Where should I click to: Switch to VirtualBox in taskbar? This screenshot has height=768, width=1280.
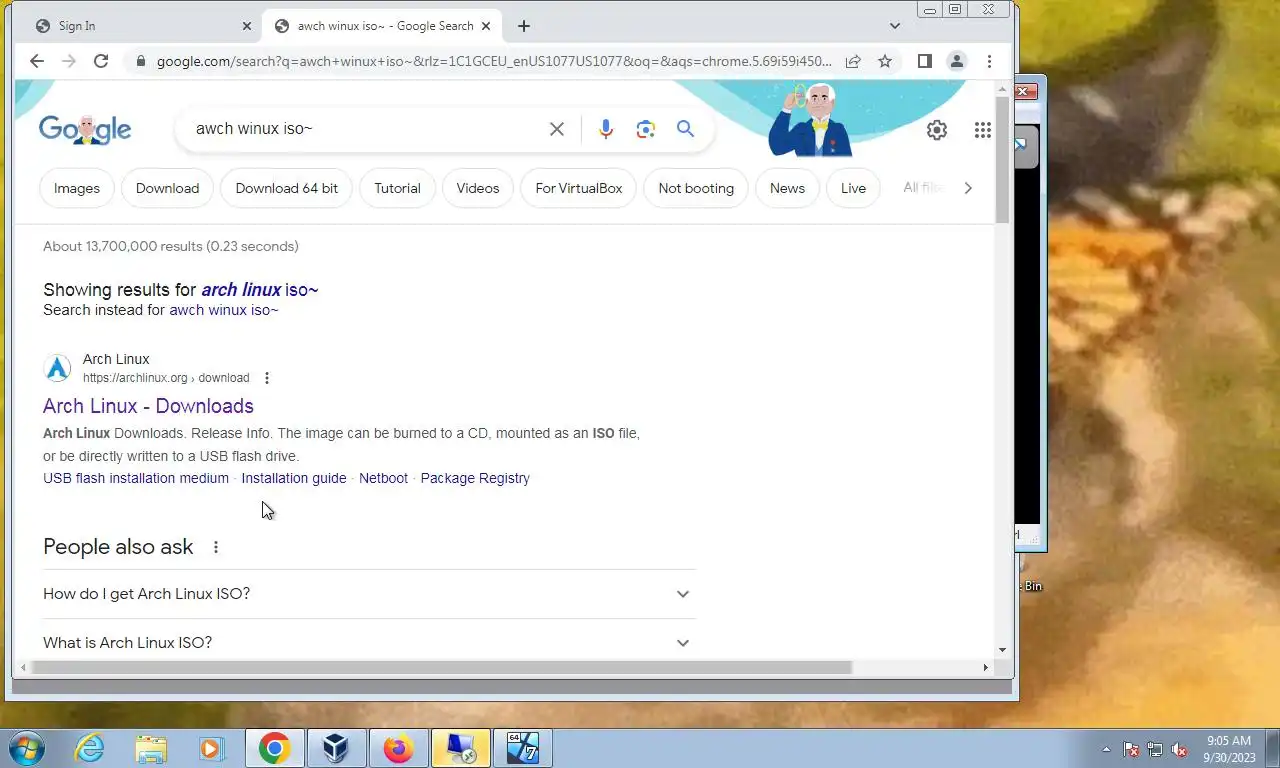pyautogui.click(x=336, y=748)
